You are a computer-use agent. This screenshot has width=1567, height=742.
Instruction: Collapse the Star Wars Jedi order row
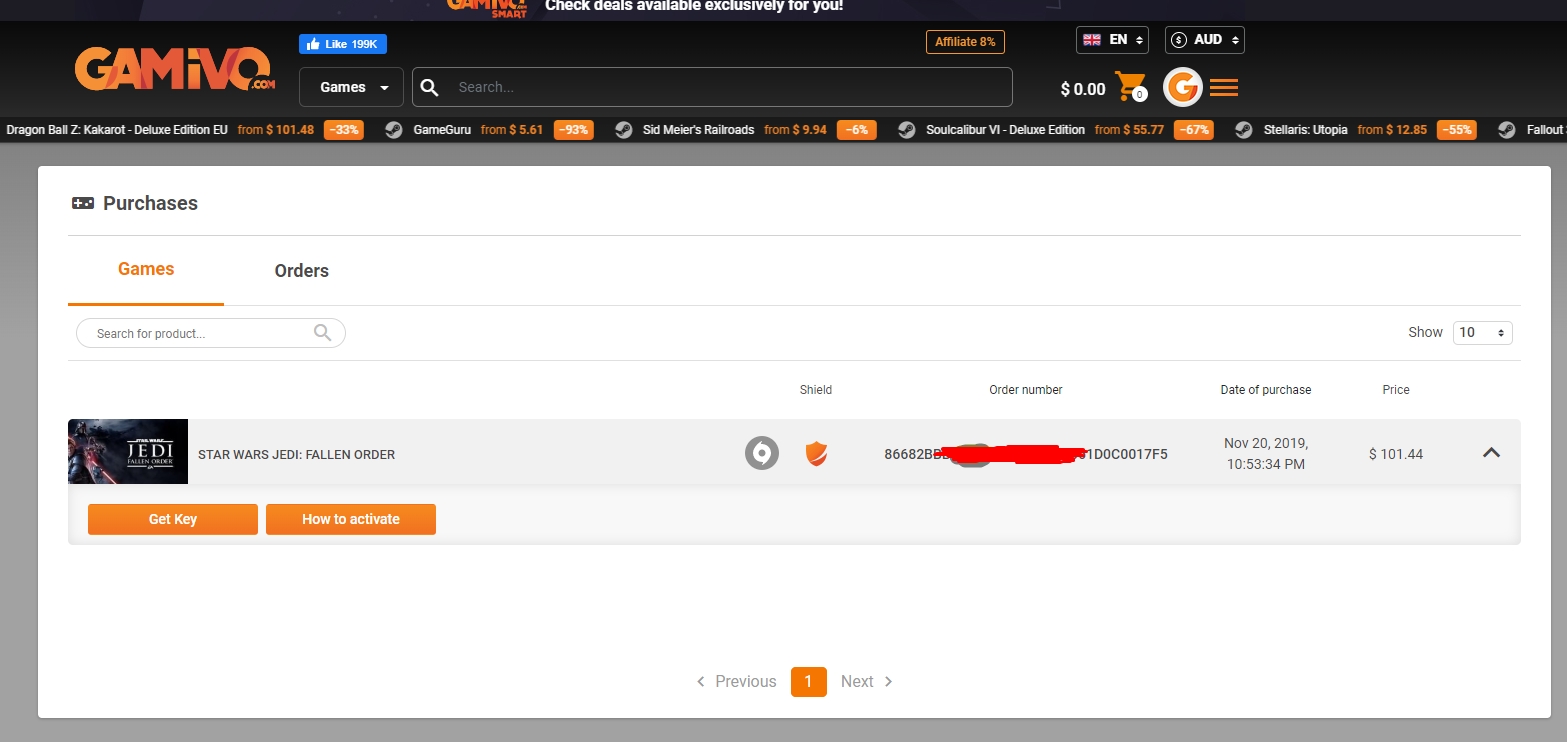tap(1491, 453)
